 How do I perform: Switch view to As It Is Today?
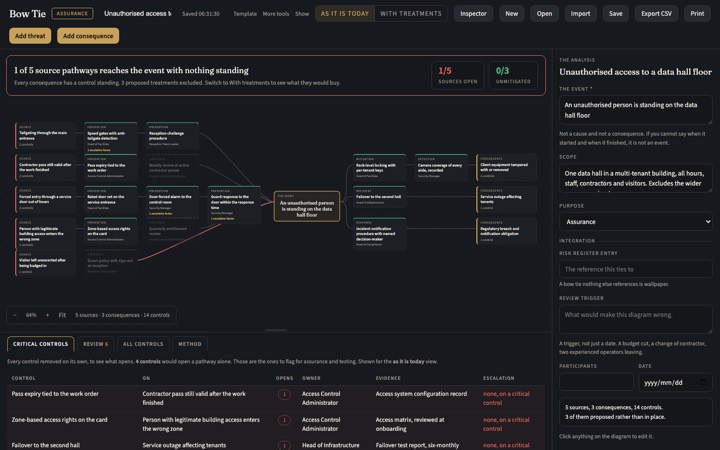tap(345, 14)
